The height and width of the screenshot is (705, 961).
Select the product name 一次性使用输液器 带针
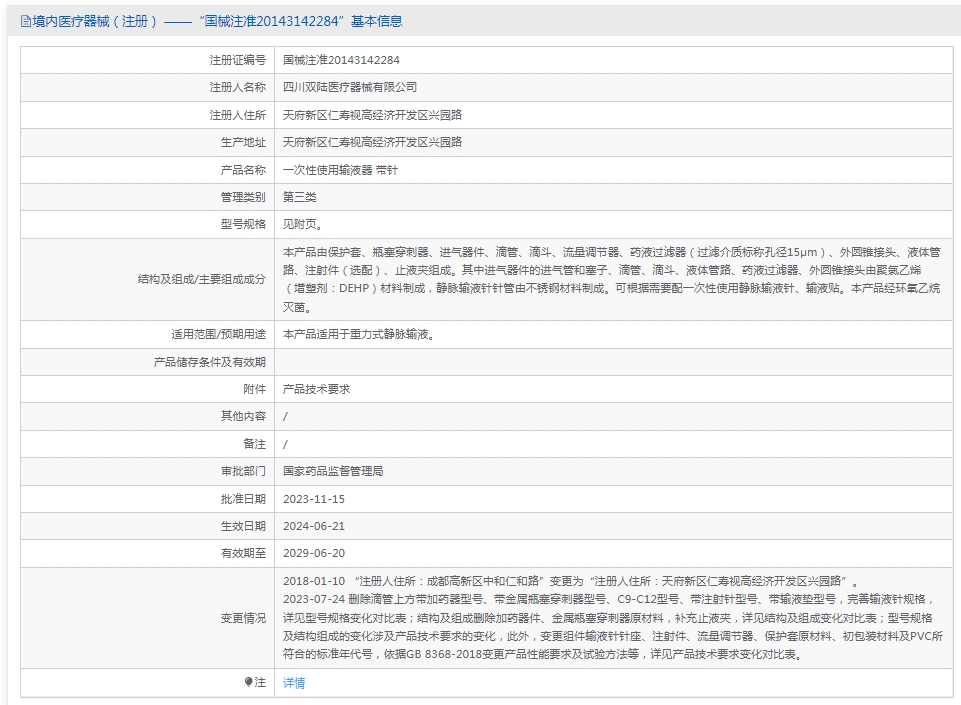[340, 170]
